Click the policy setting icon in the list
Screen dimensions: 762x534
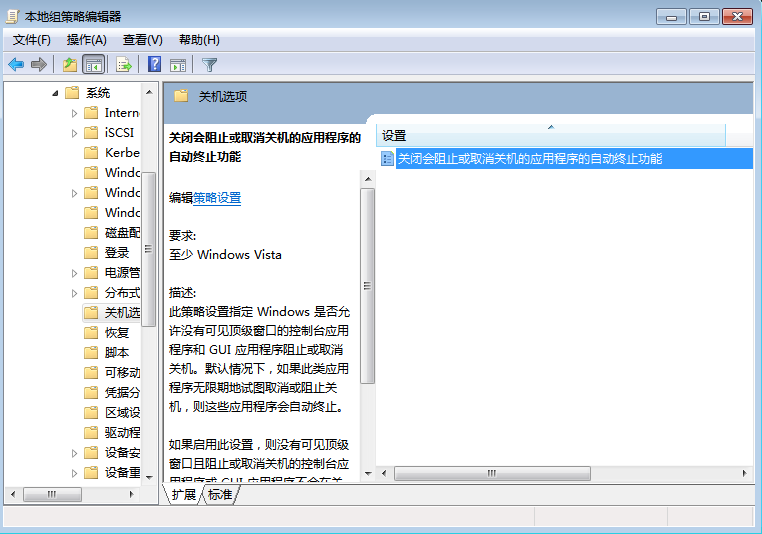pos(387,158)
